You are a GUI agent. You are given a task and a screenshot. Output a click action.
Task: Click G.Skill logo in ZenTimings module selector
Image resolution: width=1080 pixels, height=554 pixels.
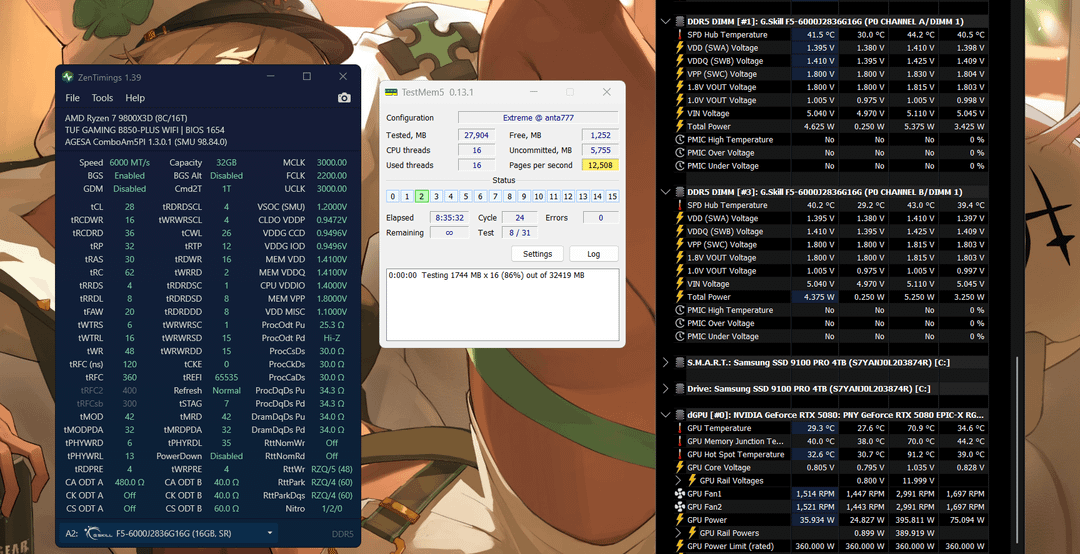point(96,533)
